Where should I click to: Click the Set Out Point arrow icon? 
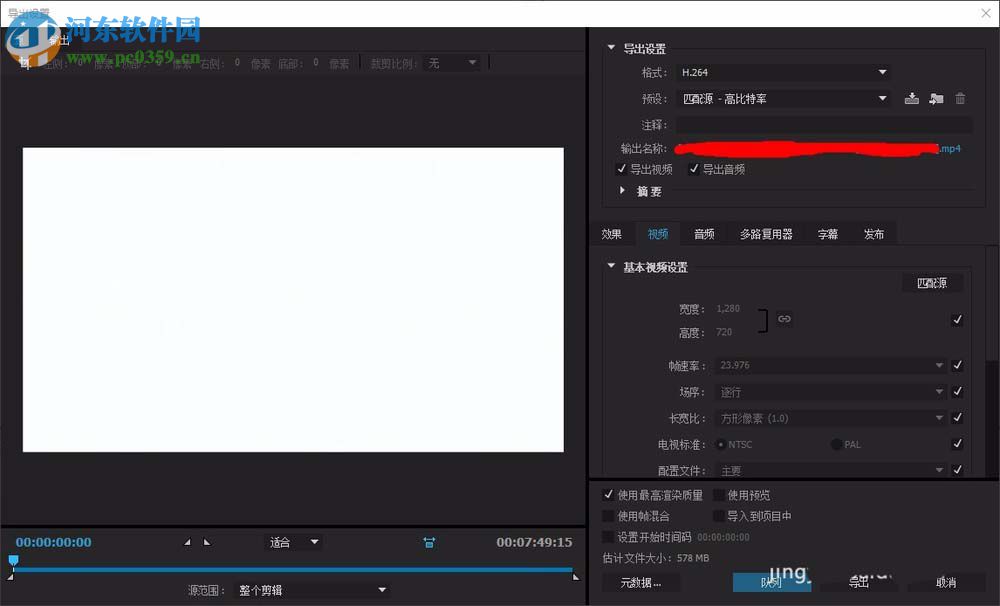click(207, 541)
